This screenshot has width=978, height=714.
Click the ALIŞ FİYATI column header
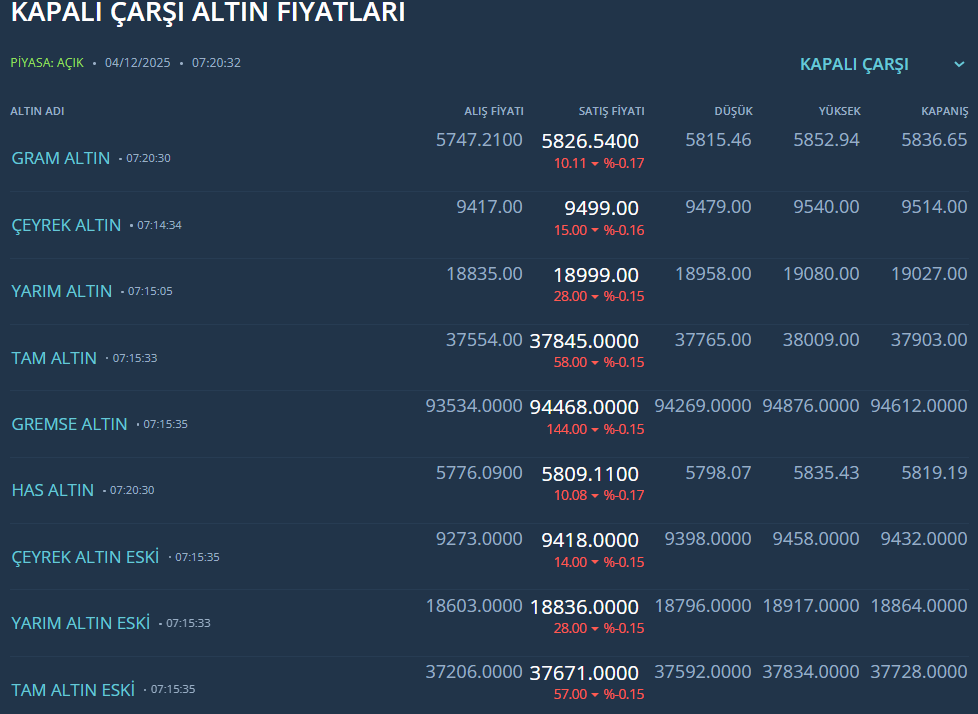coord(493,111)
